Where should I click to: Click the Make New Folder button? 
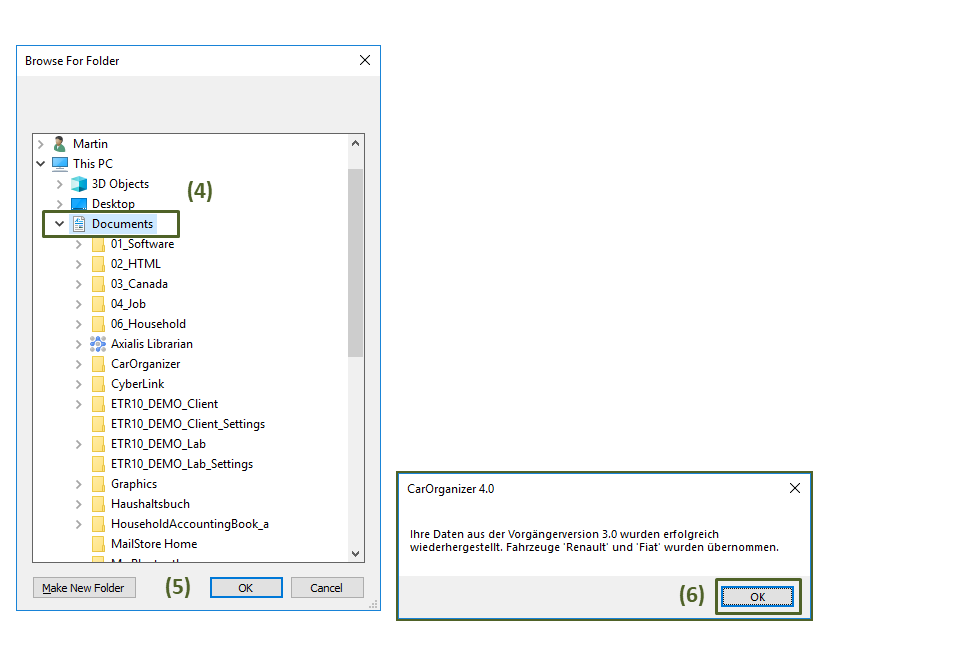(x=84, y=588)
